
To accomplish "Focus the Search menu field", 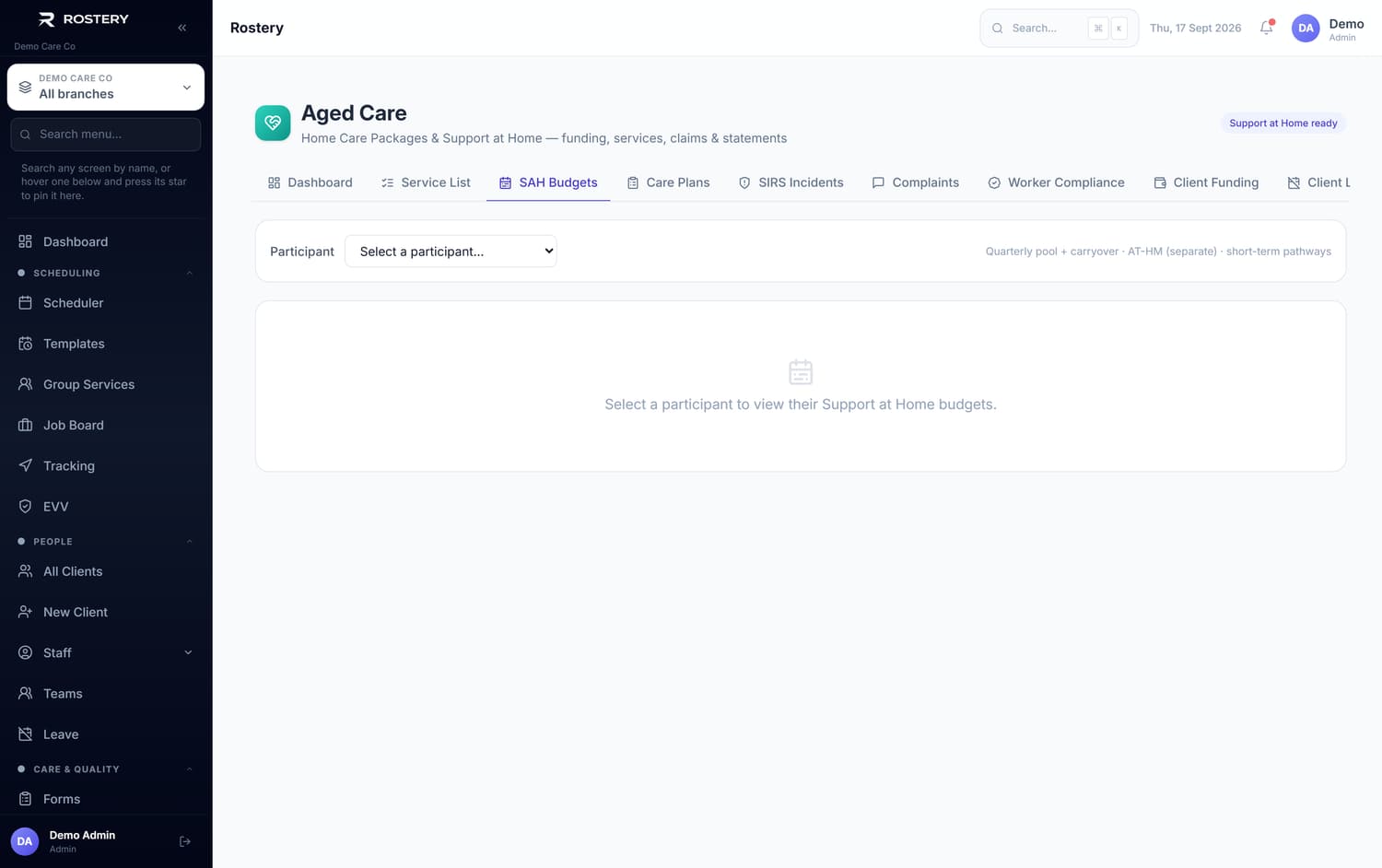I will tap(106, 135).
